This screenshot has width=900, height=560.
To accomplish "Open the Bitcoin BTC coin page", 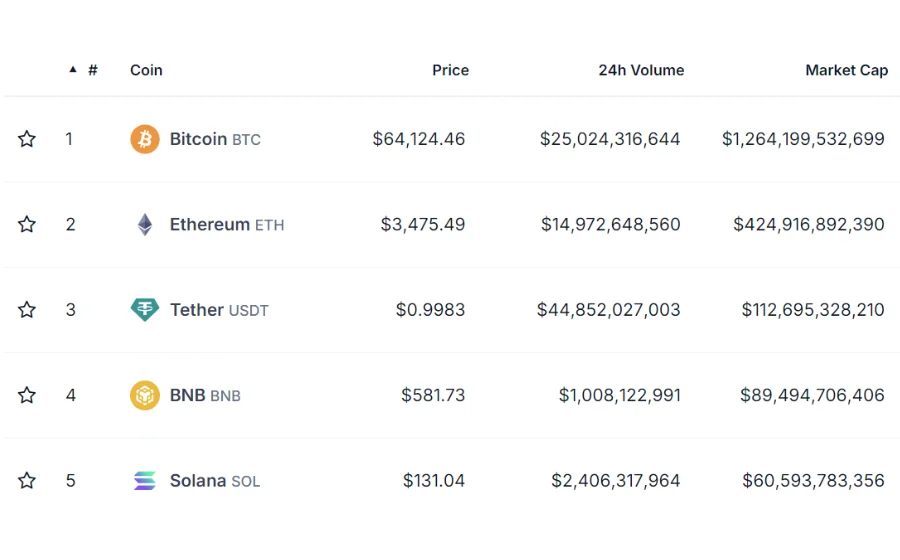I will 215,139.
